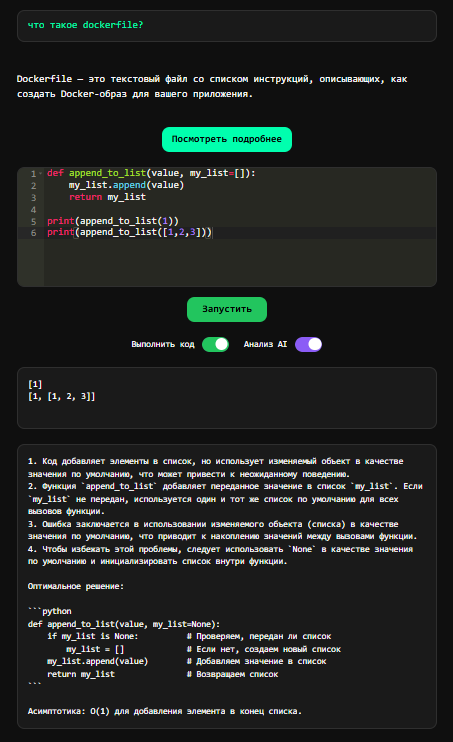
Task: Click analysis point '3. Ошибка заключается в использовании'
Action: [222, 530]
